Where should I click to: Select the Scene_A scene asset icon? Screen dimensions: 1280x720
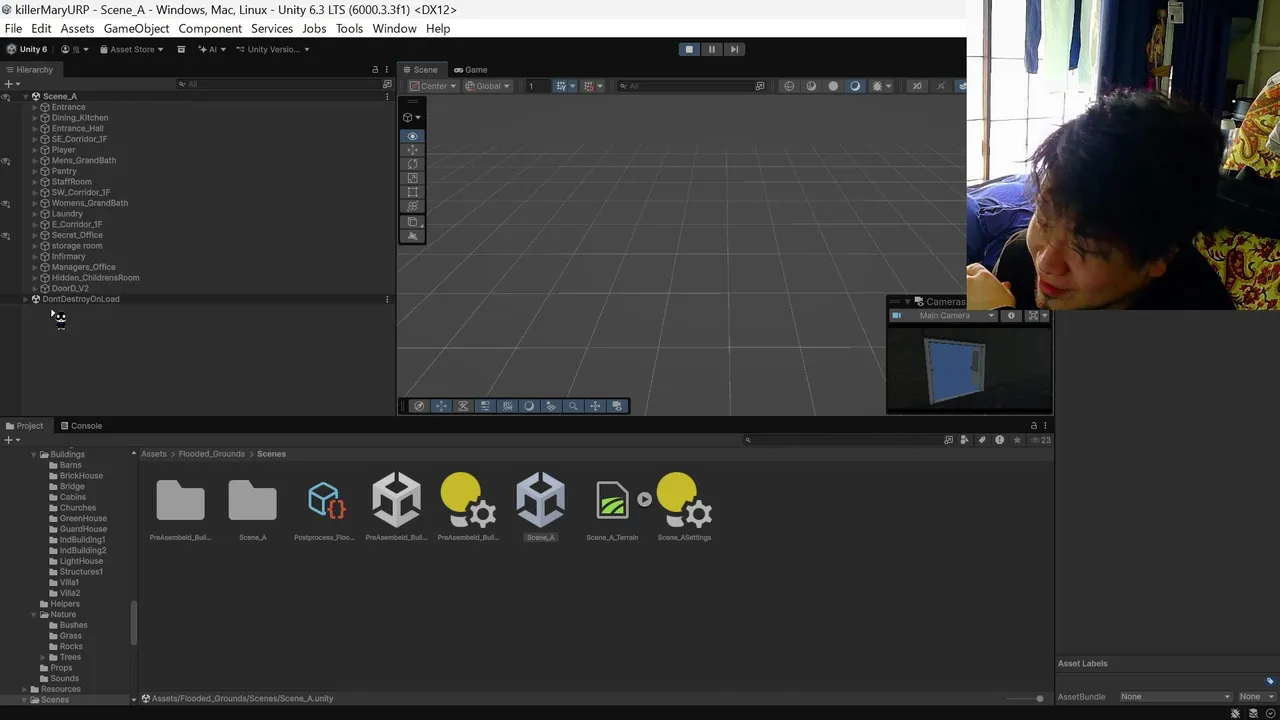pyautogui.click(x=540, y=500)
